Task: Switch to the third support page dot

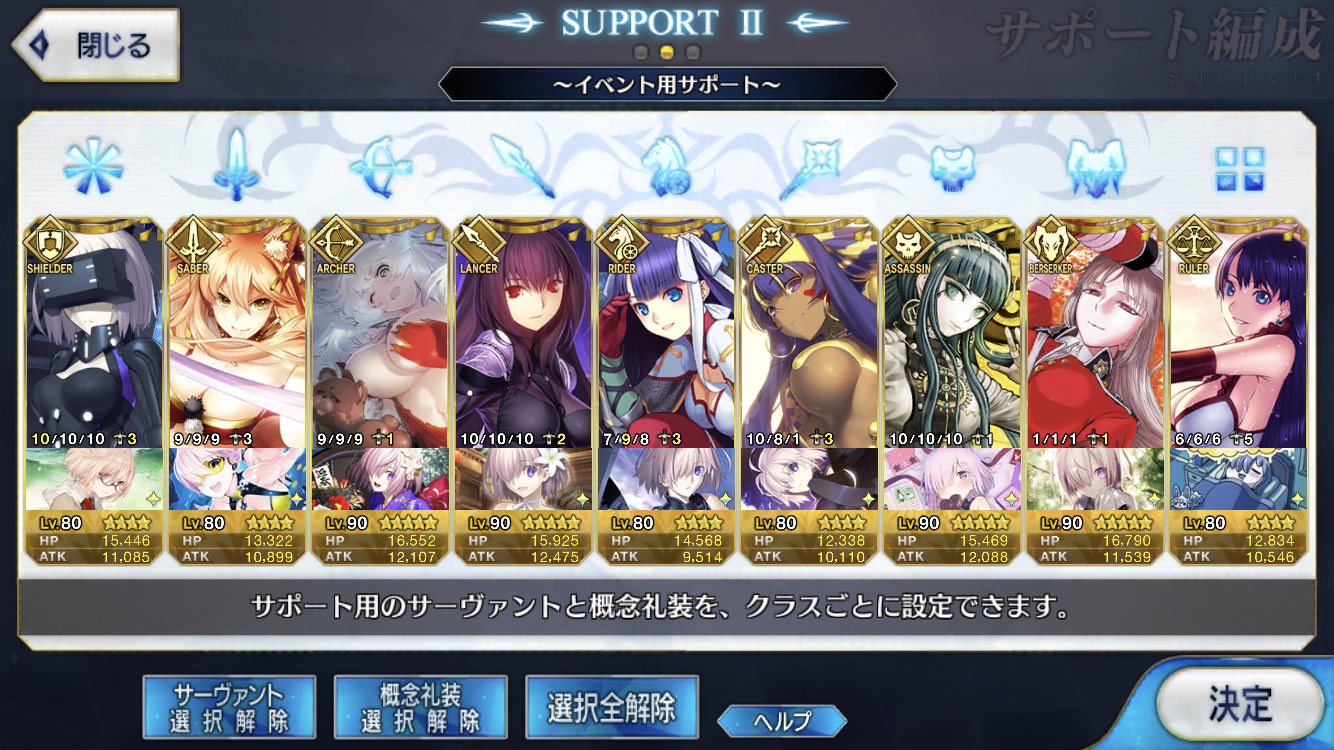Action: click(693, 52)
